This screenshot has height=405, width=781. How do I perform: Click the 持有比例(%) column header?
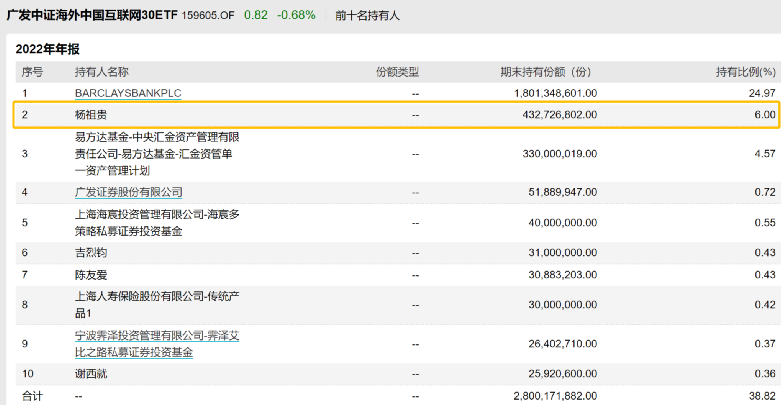[746, 72]
